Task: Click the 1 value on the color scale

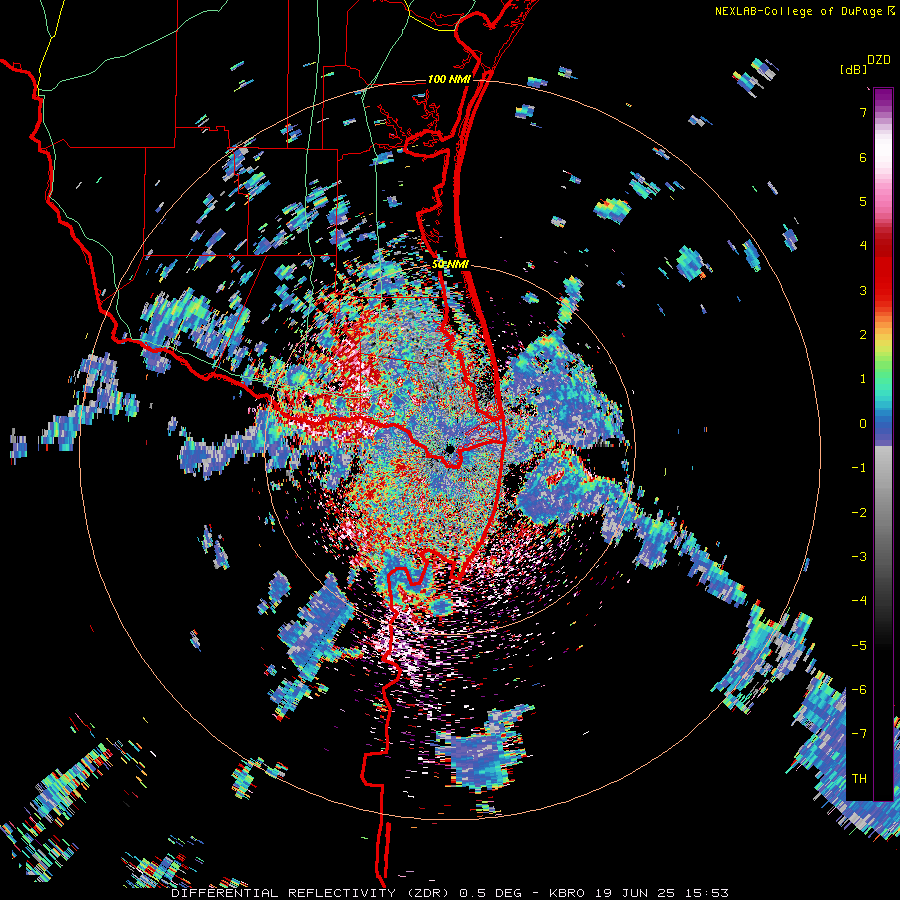Action: click(863, 379)
